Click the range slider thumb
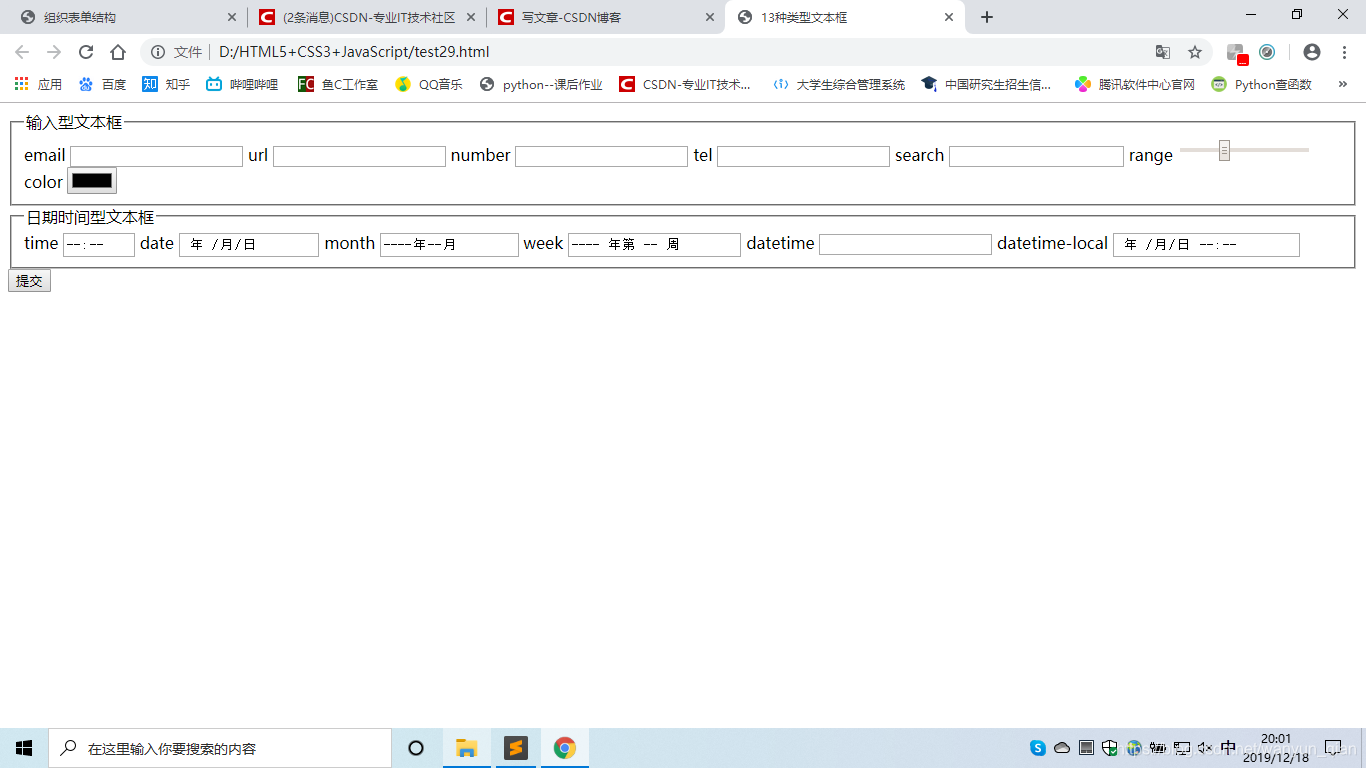Viewport: 1366px width, 768px height. coord(1224,150)
